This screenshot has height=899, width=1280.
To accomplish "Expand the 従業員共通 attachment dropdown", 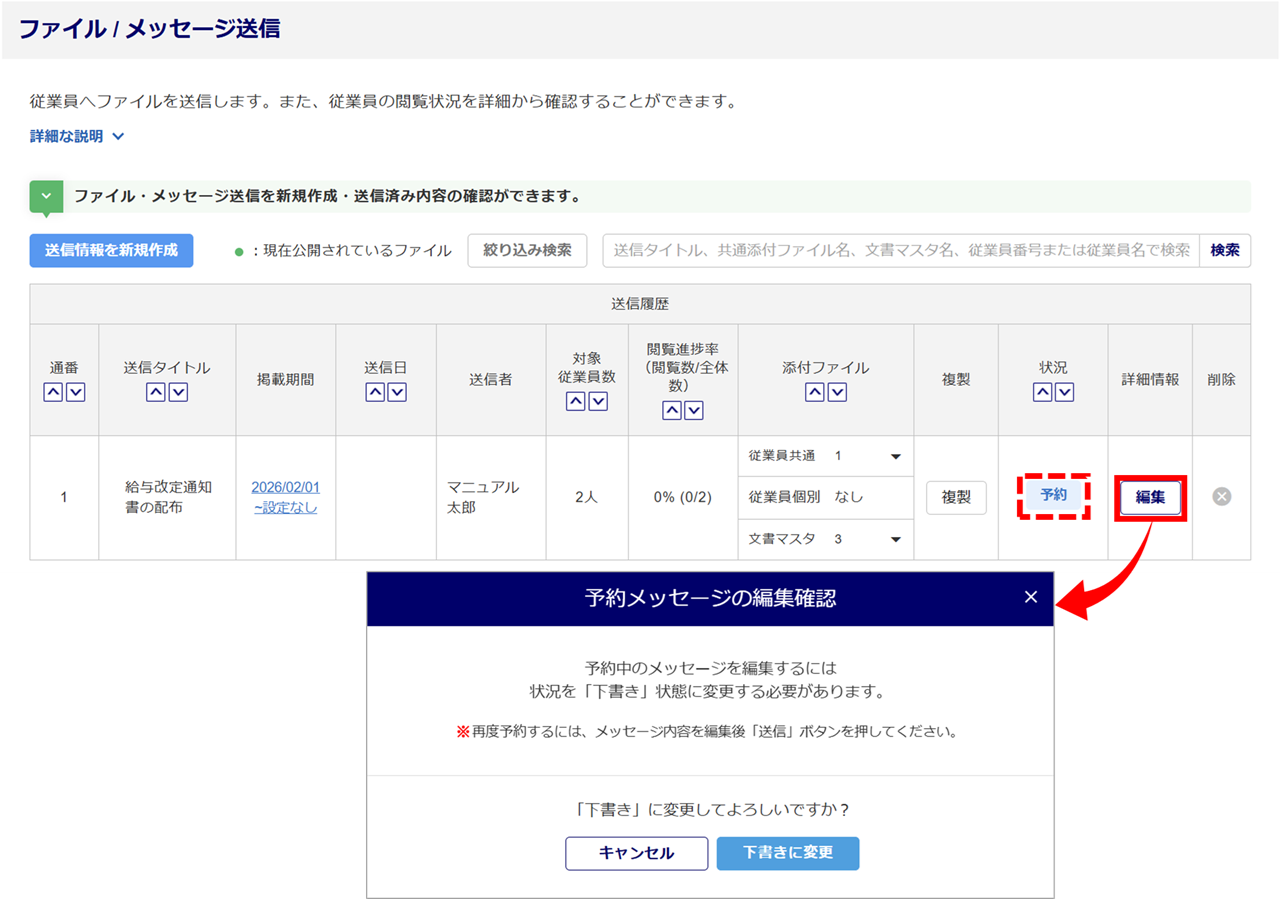I will pos(895,456).
